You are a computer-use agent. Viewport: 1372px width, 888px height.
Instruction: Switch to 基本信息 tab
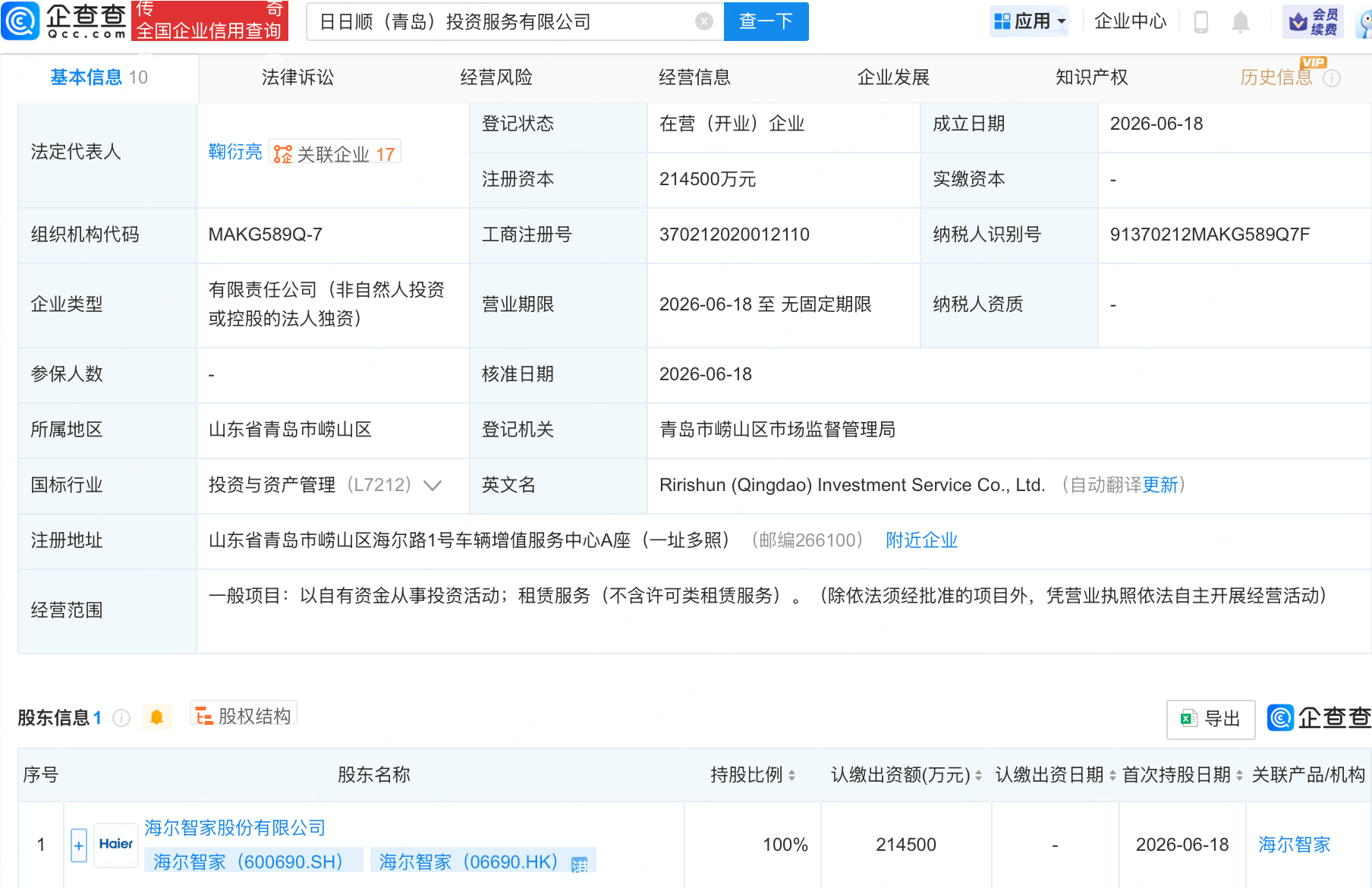(x=99, y=77)
